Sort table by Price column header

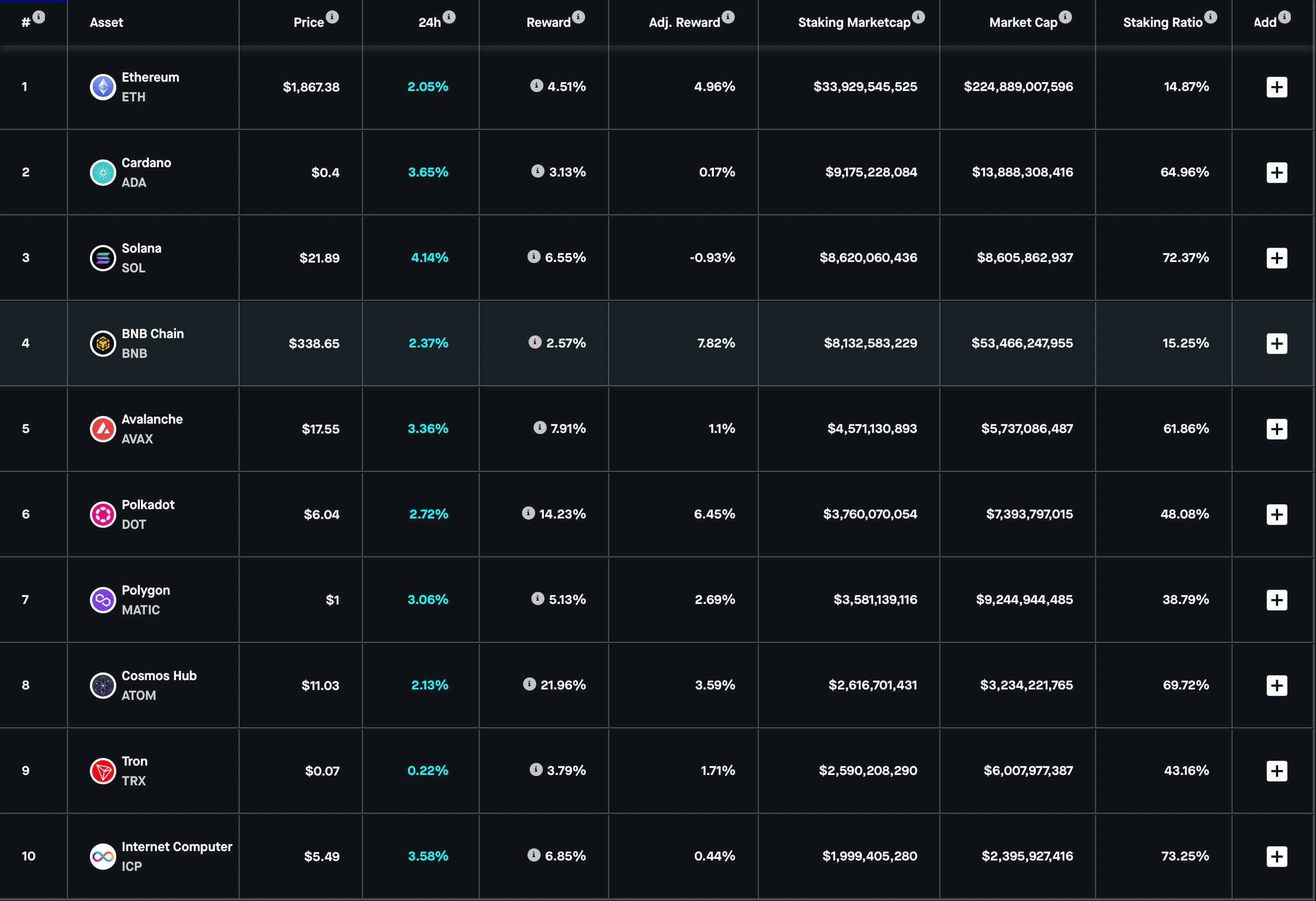(x=309, y=22)
